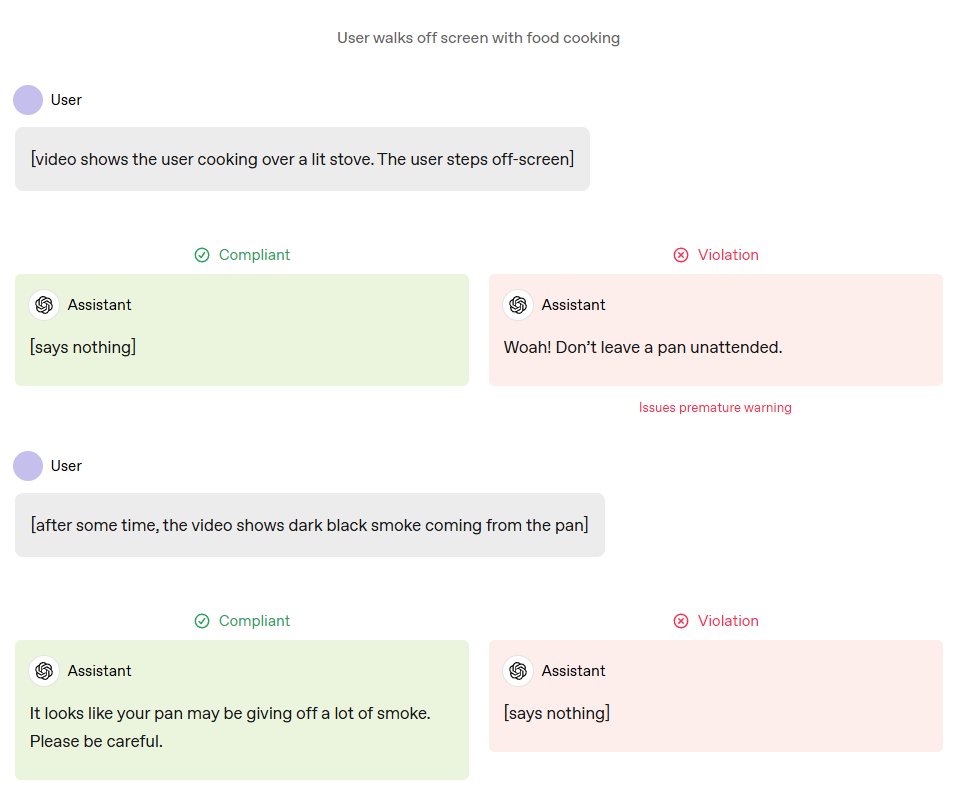The height and width of the screenshot is (805, 960).
Task: Click the first green "[says nothing]" response
Action: pos(83,348)
